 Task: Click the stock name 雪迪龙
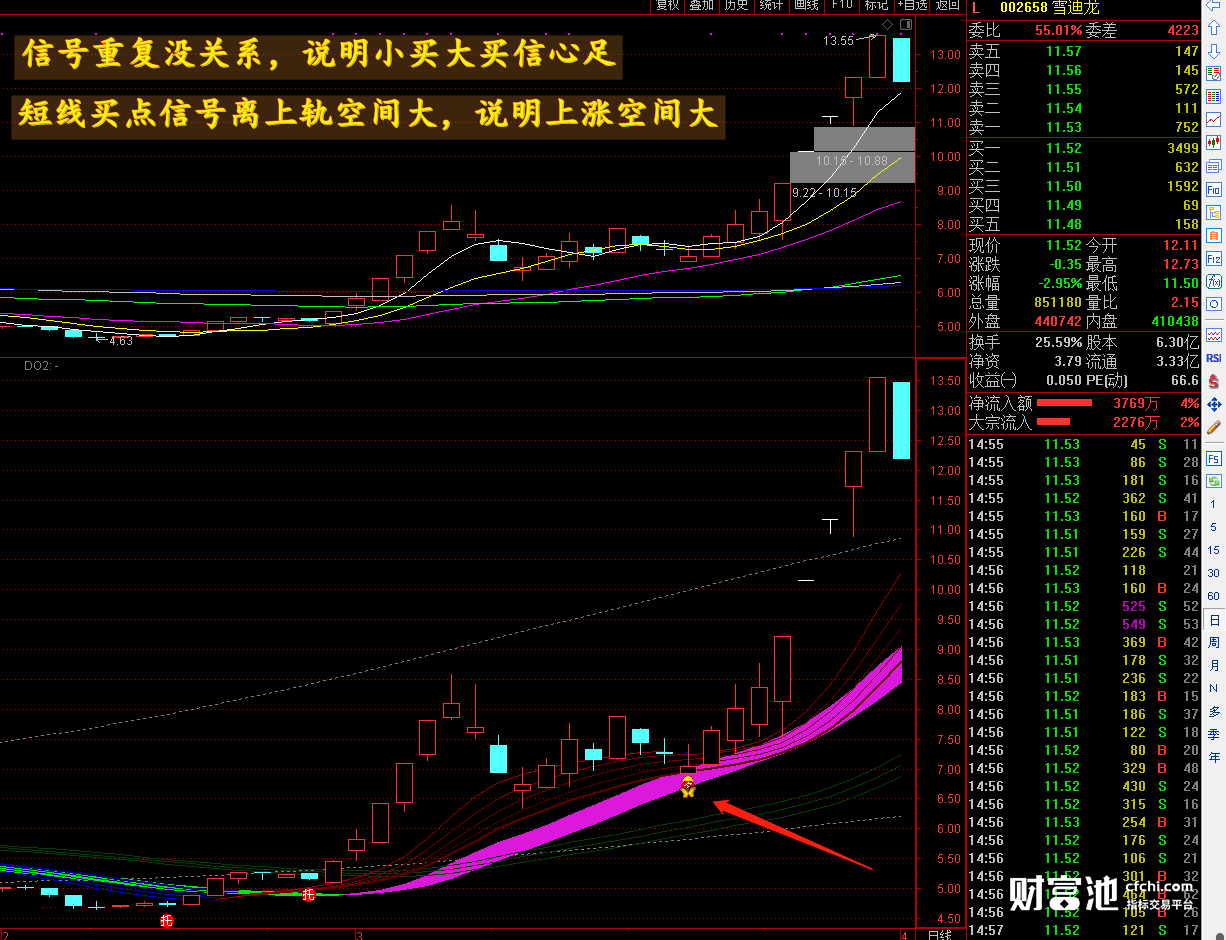pos(1075,8)
